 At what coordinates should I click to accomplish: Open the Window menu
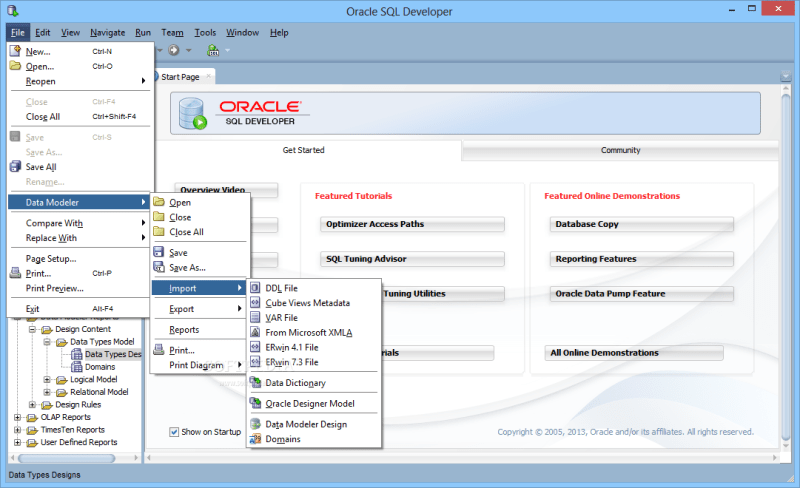[x=242, y=33]
